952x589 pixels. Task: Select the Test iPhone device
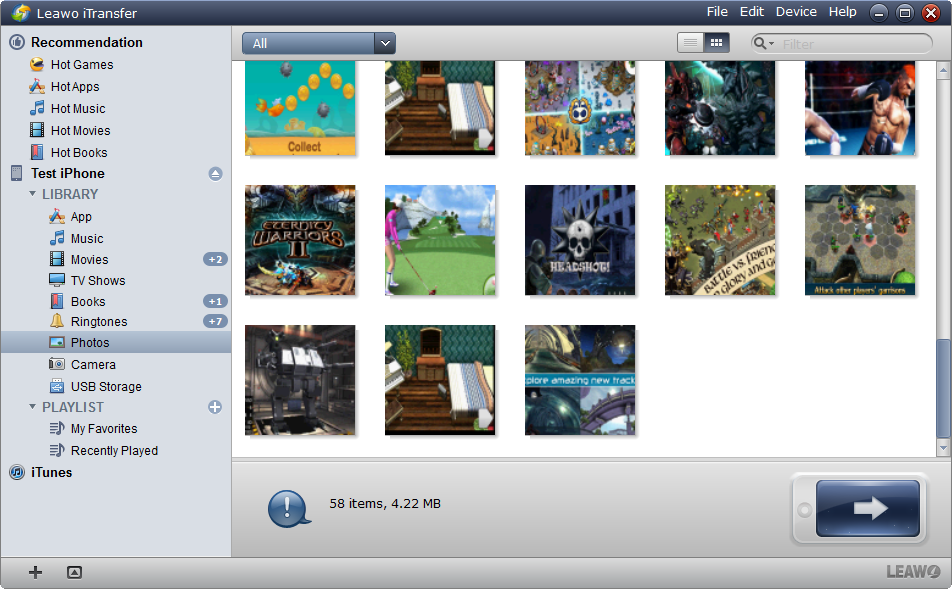(67, 174)
